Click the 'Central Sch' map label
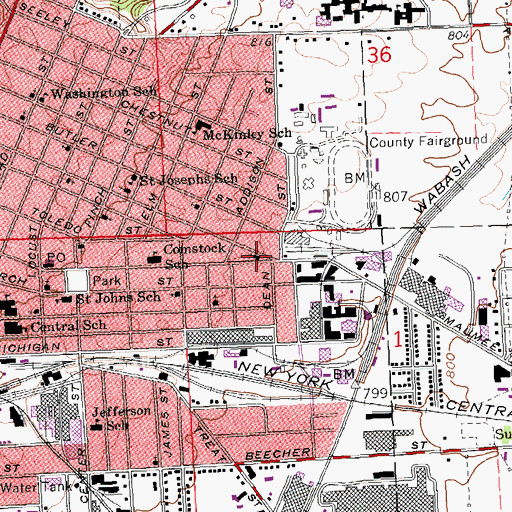512x512 pixels. pos(69,326)
